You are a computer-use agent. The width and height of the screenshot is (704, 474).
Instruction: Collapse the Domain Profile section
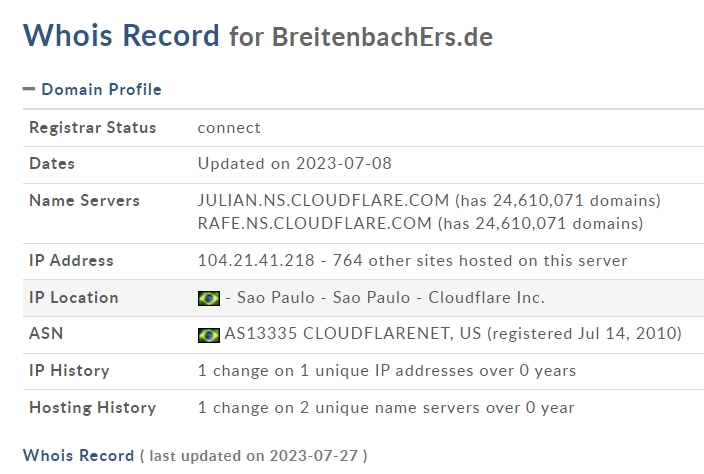click(x=29, y=89)
